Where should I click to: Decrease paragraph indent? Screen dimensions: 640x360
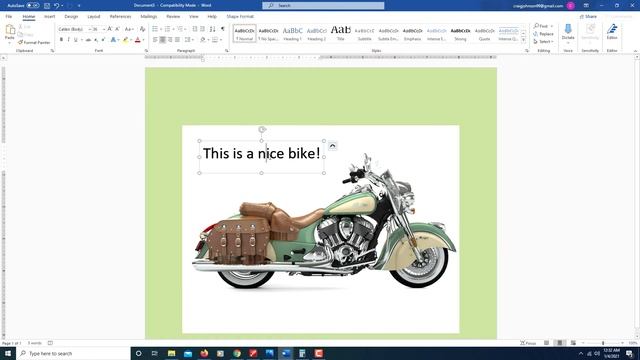[x=195, y=29]
